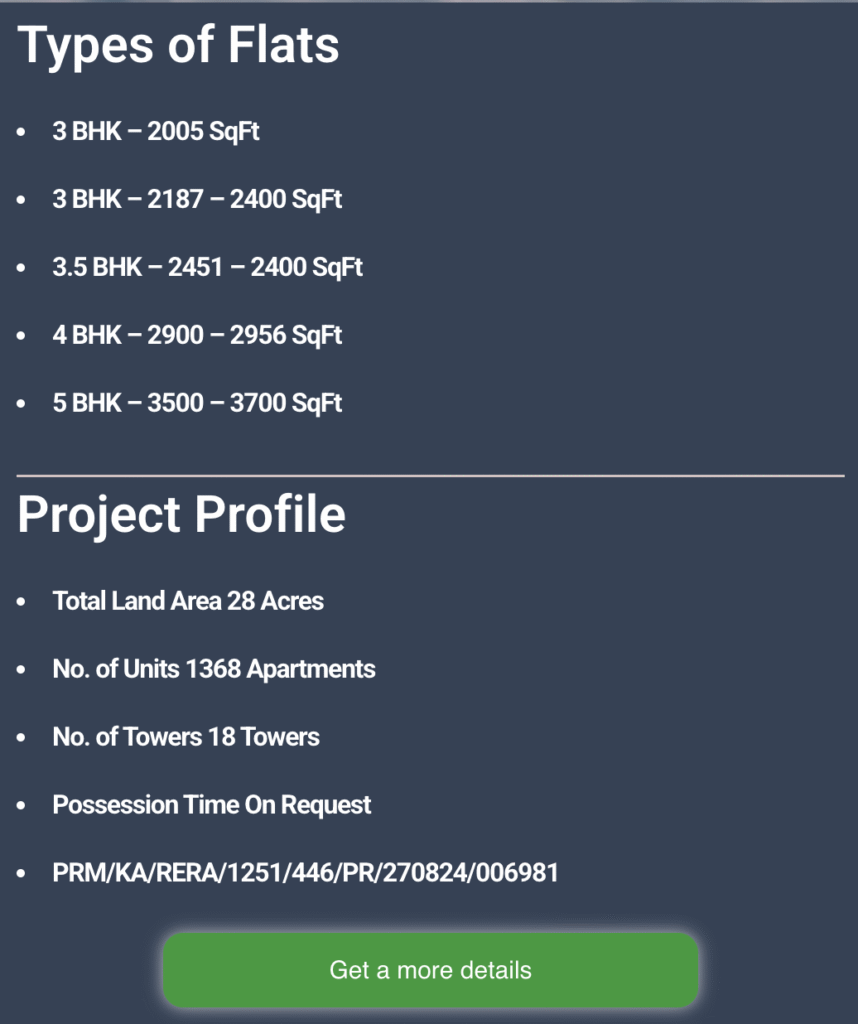Screen dimensions: 858x1024
Task: Select Total Land Area 28 Acres text
Action: coord(188,601)
